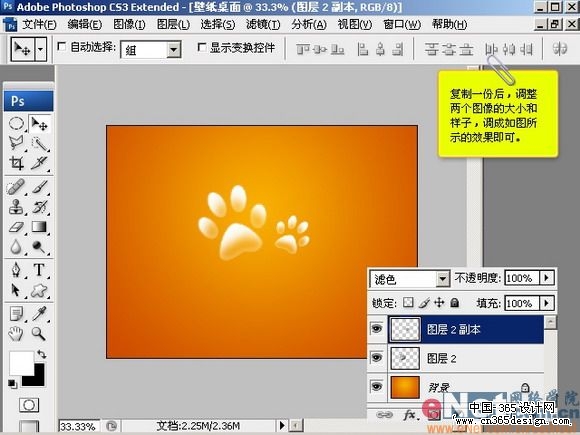The height and width of the screenshot is (435, 580).
Task: Select the Elliptical Marquee tool
Action: (x=16, y=124)
